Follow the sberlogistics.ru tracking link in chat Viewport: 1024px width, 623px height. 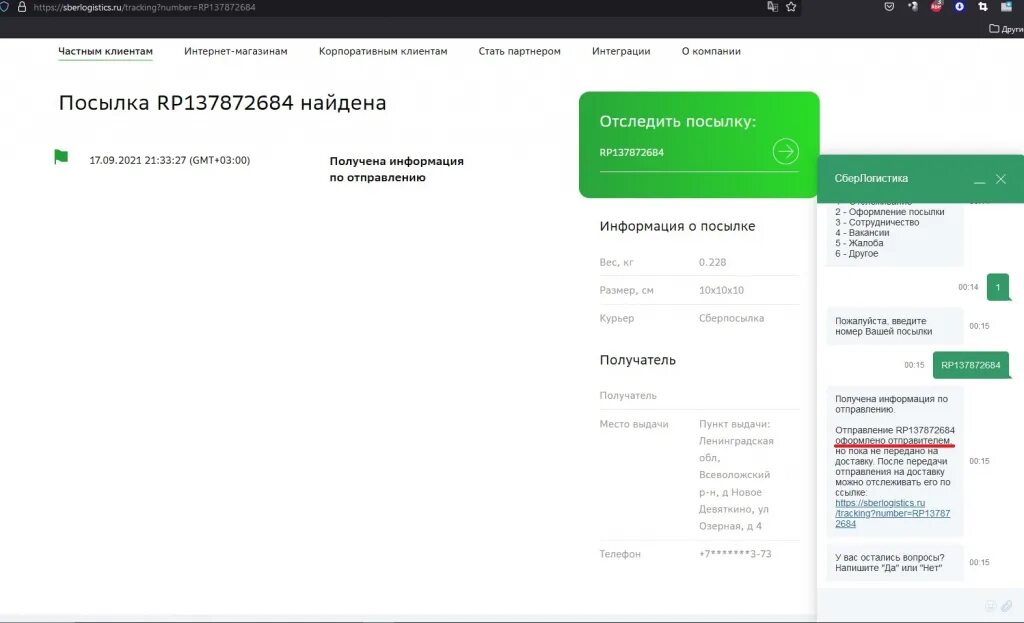pos(892,513)
